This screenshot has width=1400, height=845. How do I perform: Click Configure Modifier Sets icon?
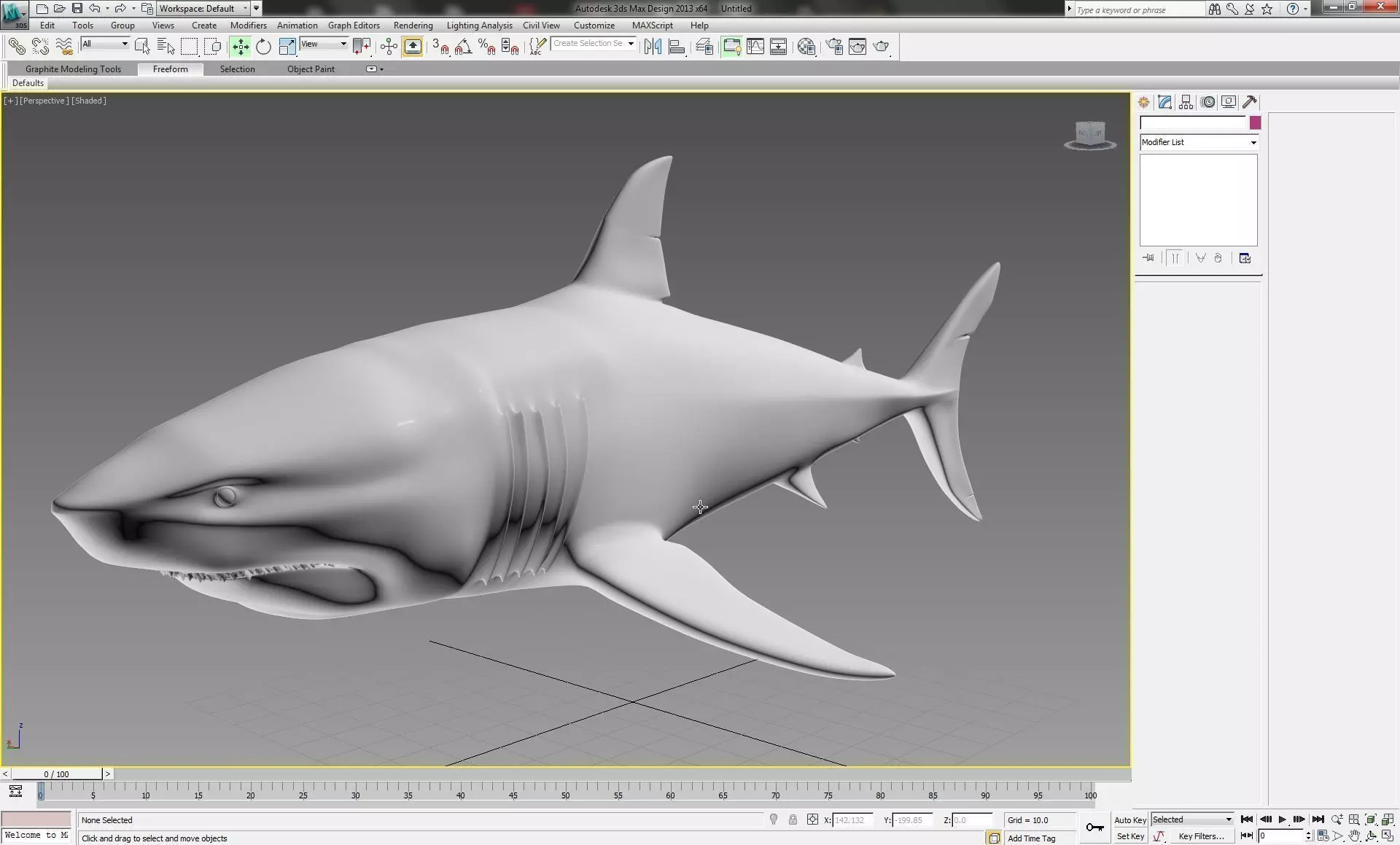(x=1245, y=258)
